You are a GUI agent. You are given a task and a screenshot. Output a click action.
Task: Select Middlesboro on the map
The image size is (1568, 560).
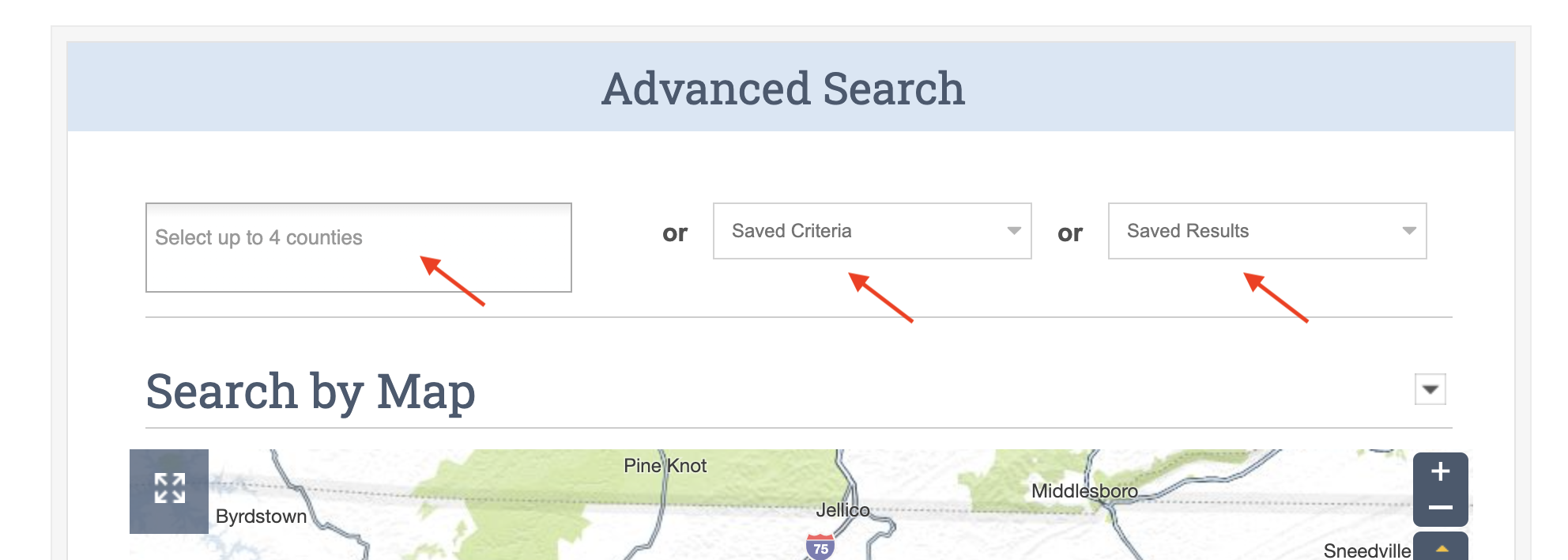point(1084,492)
